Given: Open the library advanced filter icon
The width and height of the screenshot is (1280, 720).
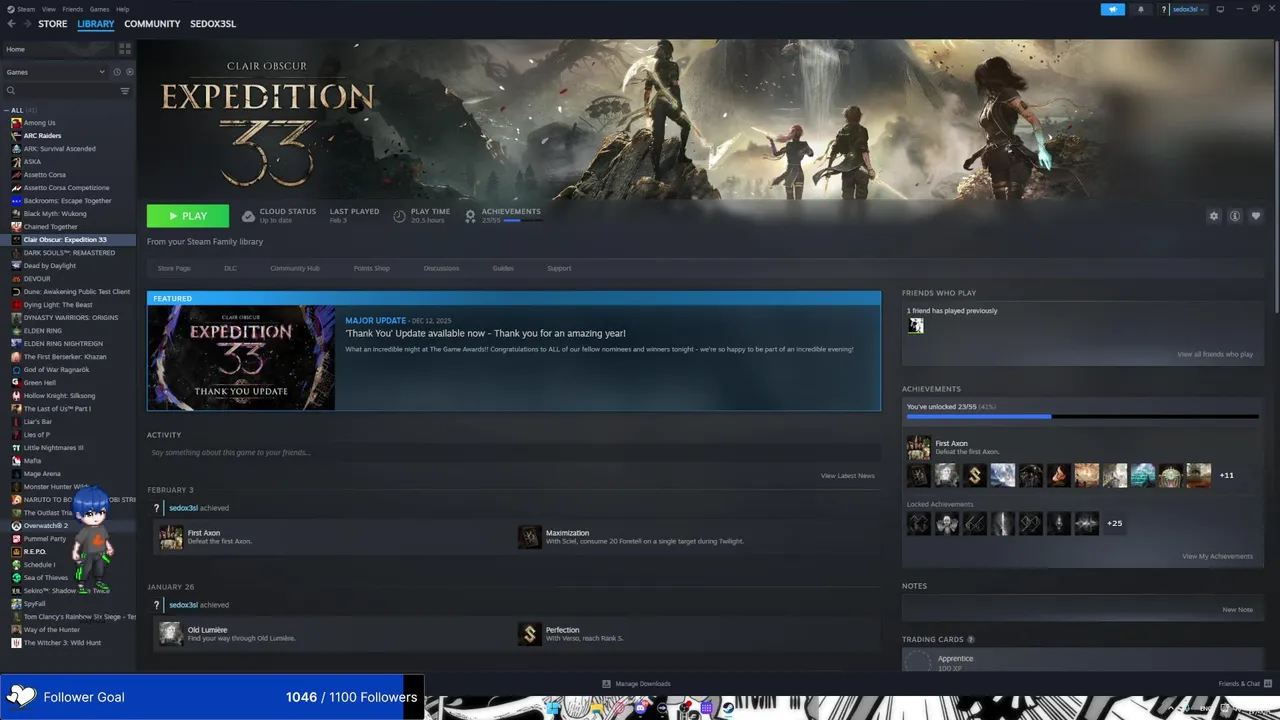Looking at the screenshot, I should (125, 91).
